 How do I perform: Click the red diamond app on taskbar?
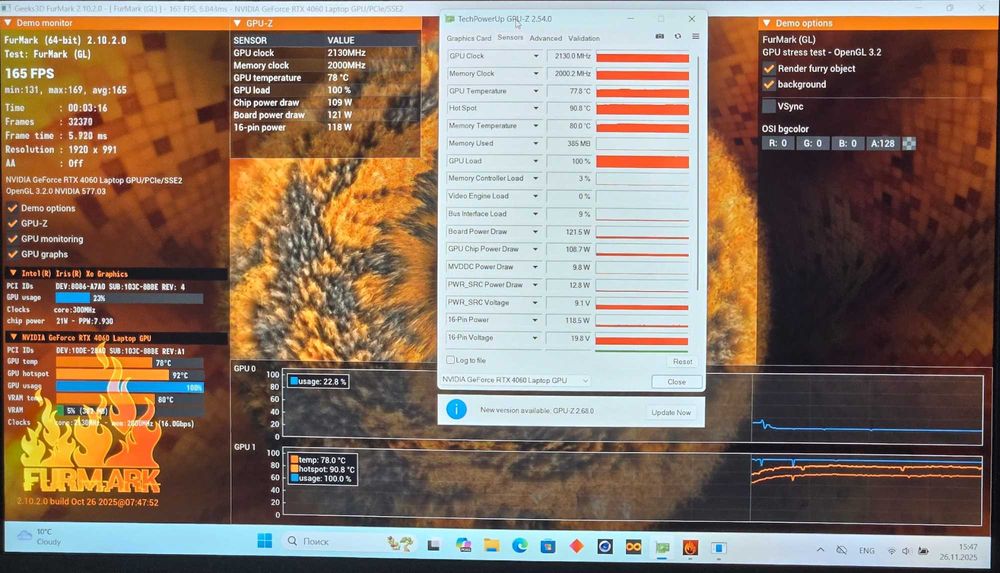coord(577,546)
